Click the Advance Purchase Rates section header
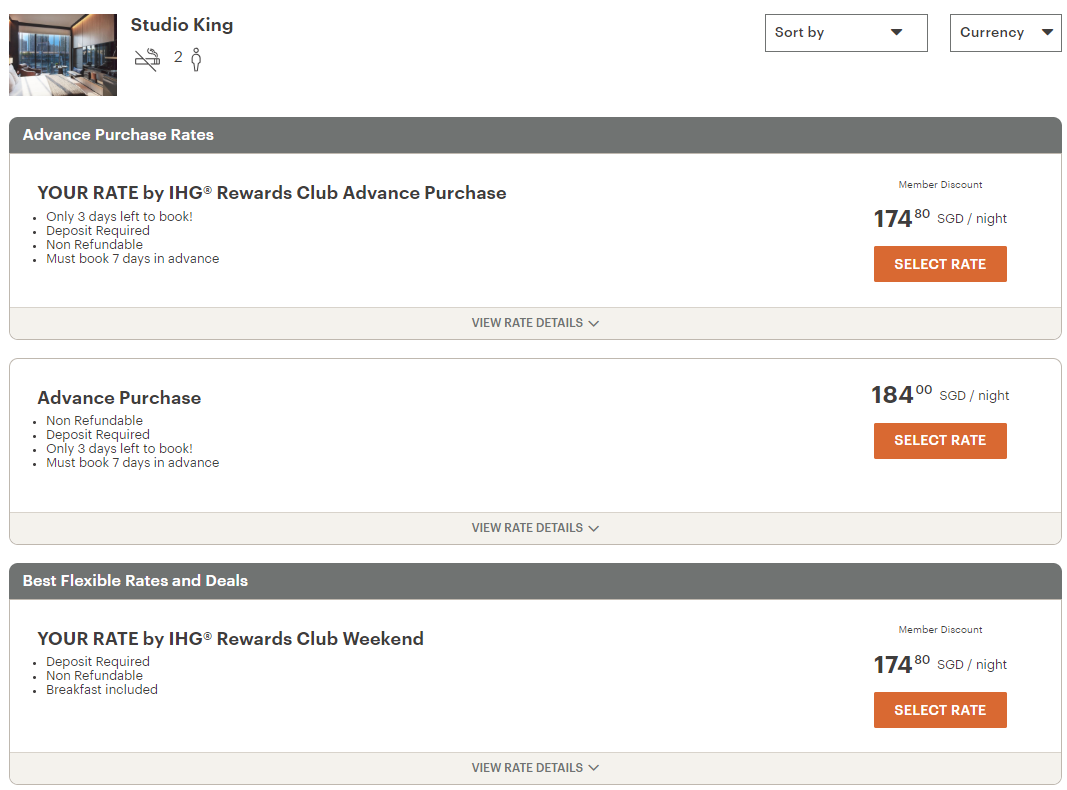Screen dimensions: 1067x790 pyautogui.click(x=118, y=135)
